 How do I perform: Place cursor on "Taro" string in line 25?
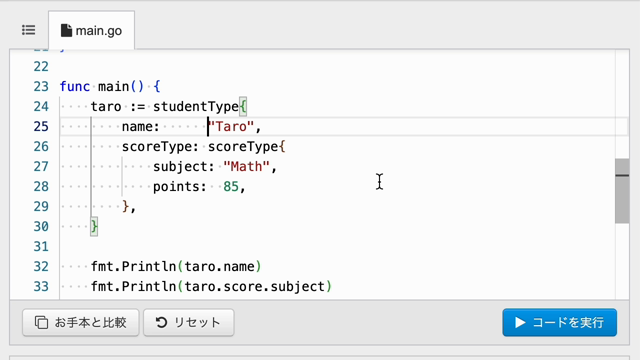231,127
